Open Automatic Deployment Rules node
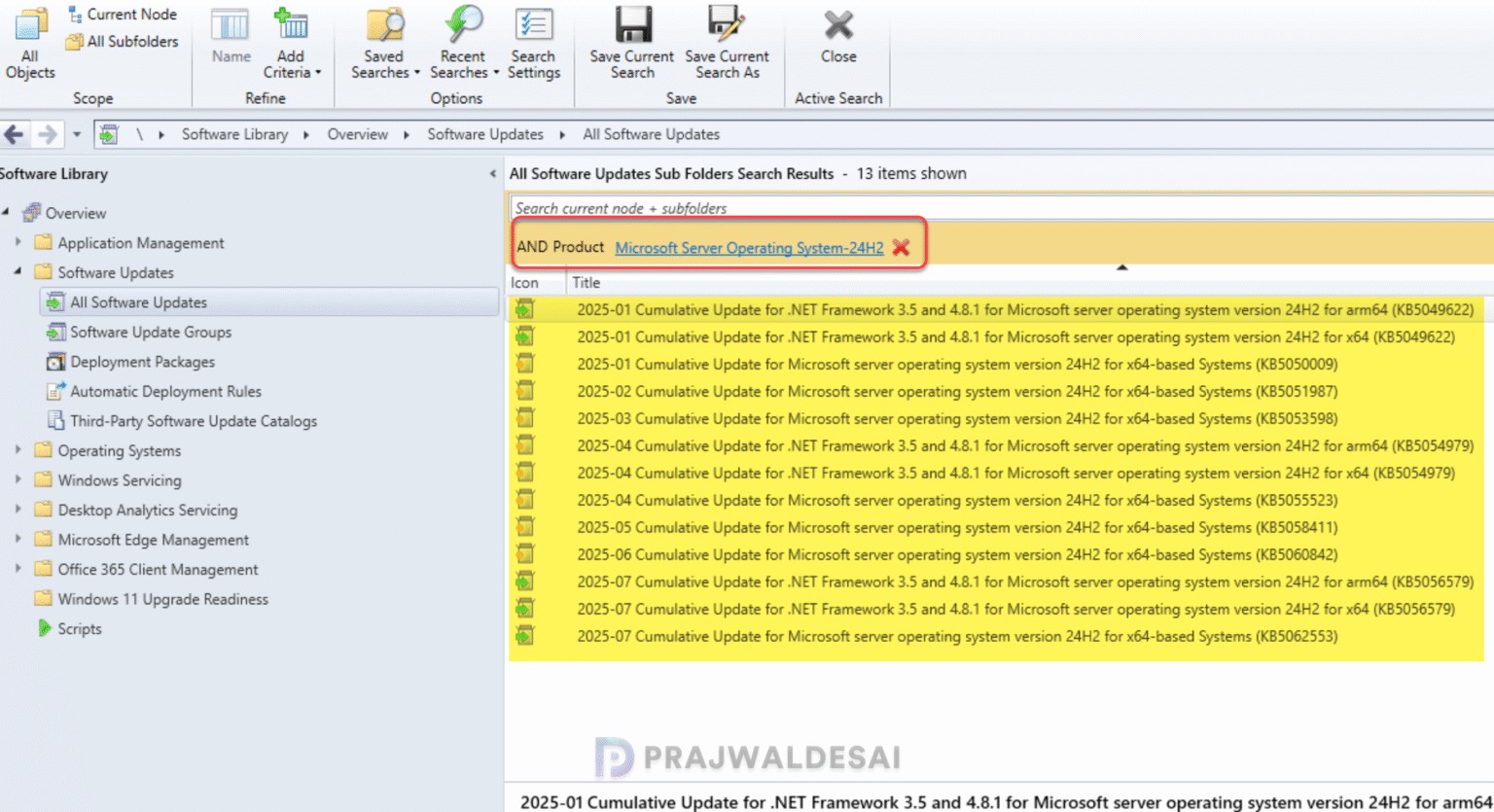1494x812 pixels. tap(165, 391)
